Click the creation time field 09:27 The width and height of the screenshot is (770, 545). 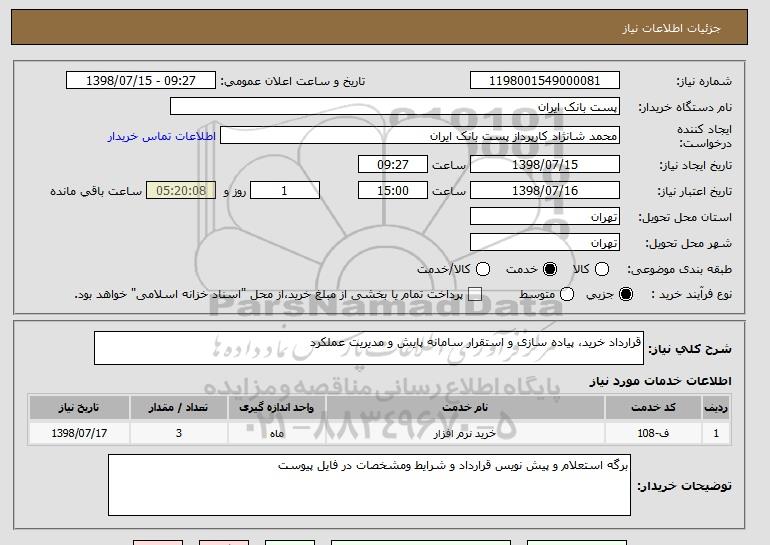pos(393,164)
